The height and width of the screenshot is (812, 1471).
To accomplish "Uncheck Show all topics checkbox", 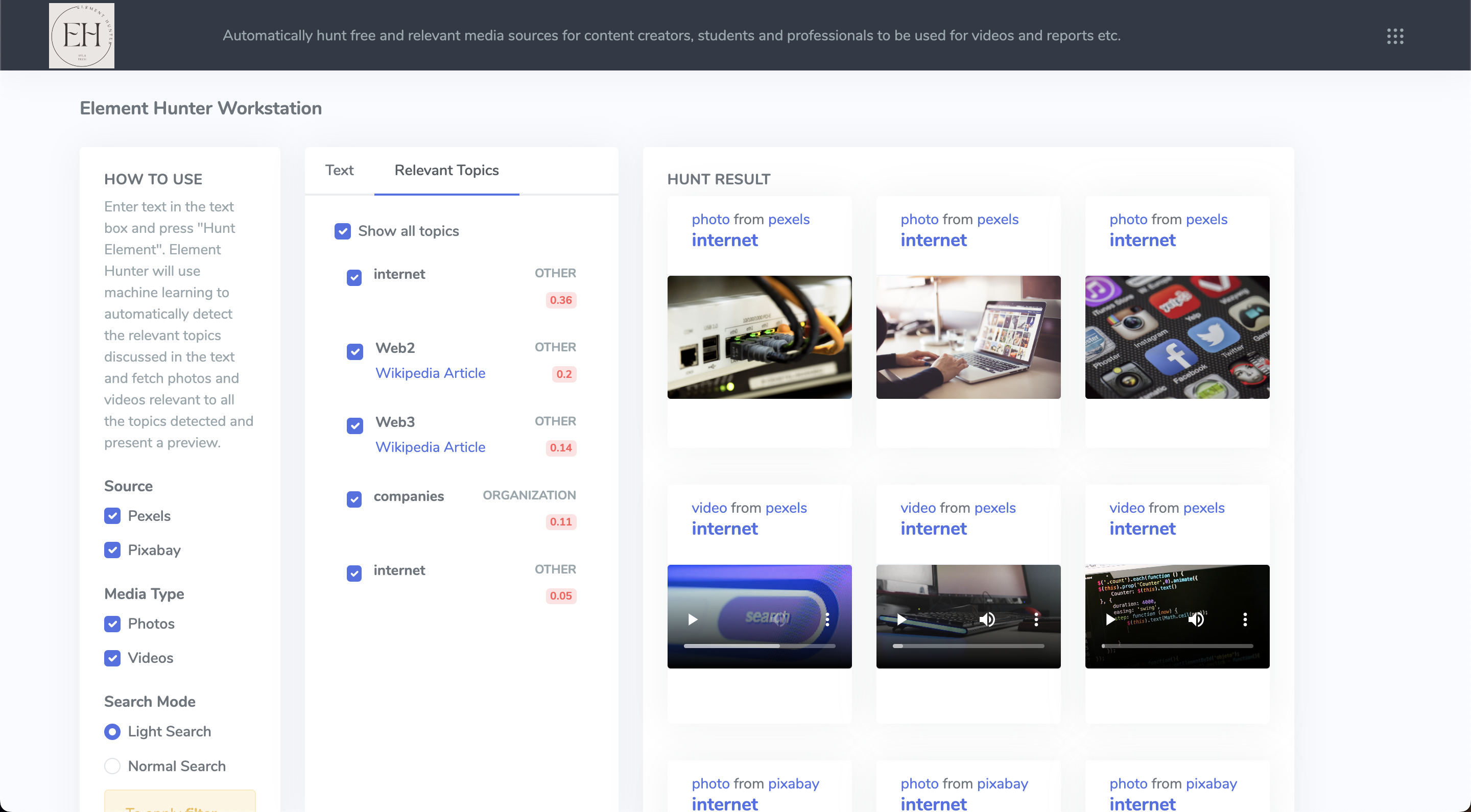I will (343, 231).
